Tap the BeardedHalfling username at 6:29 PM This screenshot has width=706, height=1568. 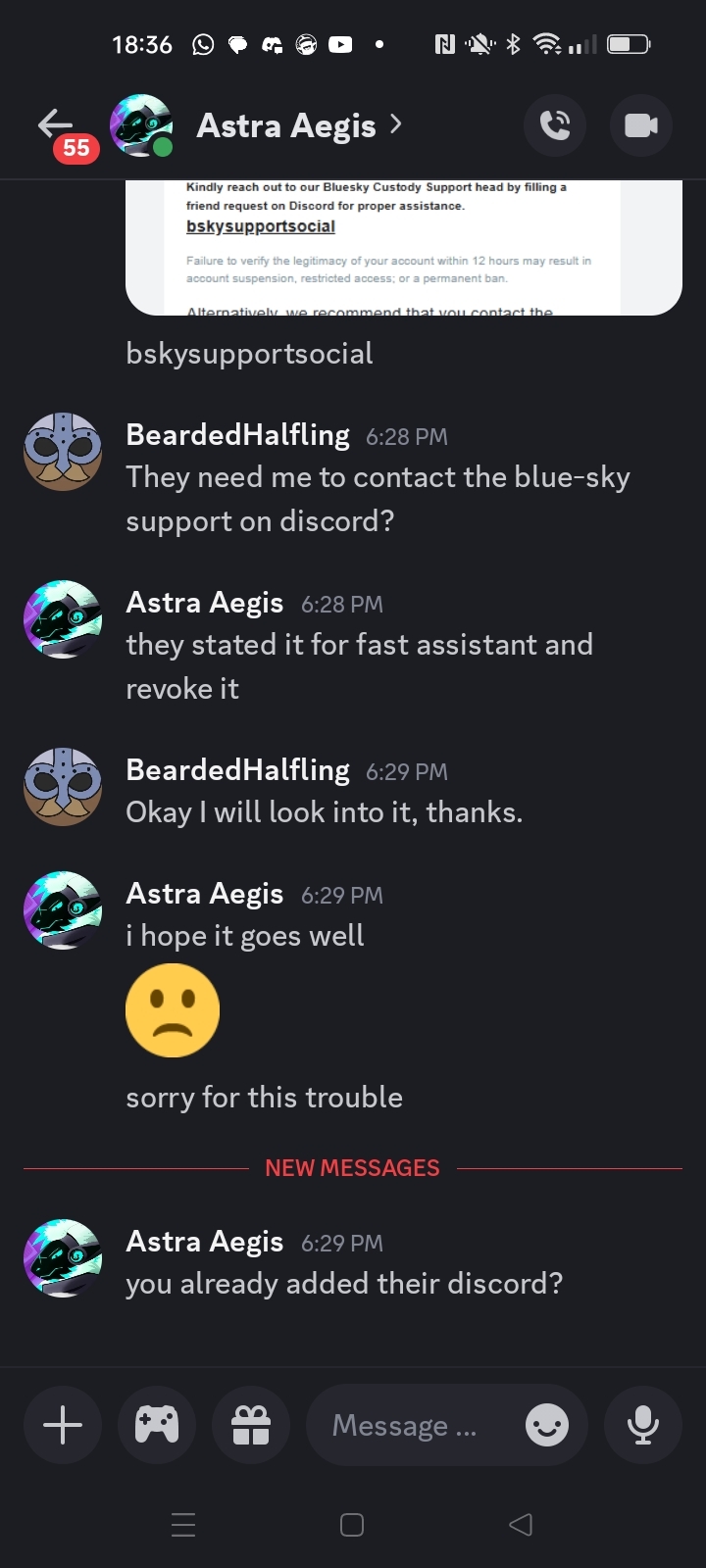tap(238, 770)
